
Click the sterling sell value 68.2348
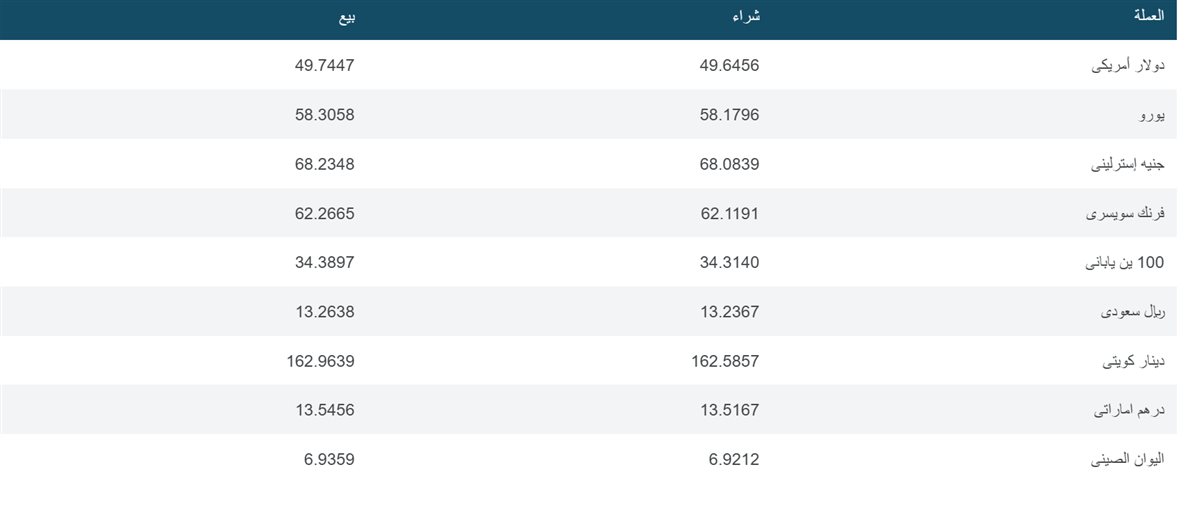[324, 164]
